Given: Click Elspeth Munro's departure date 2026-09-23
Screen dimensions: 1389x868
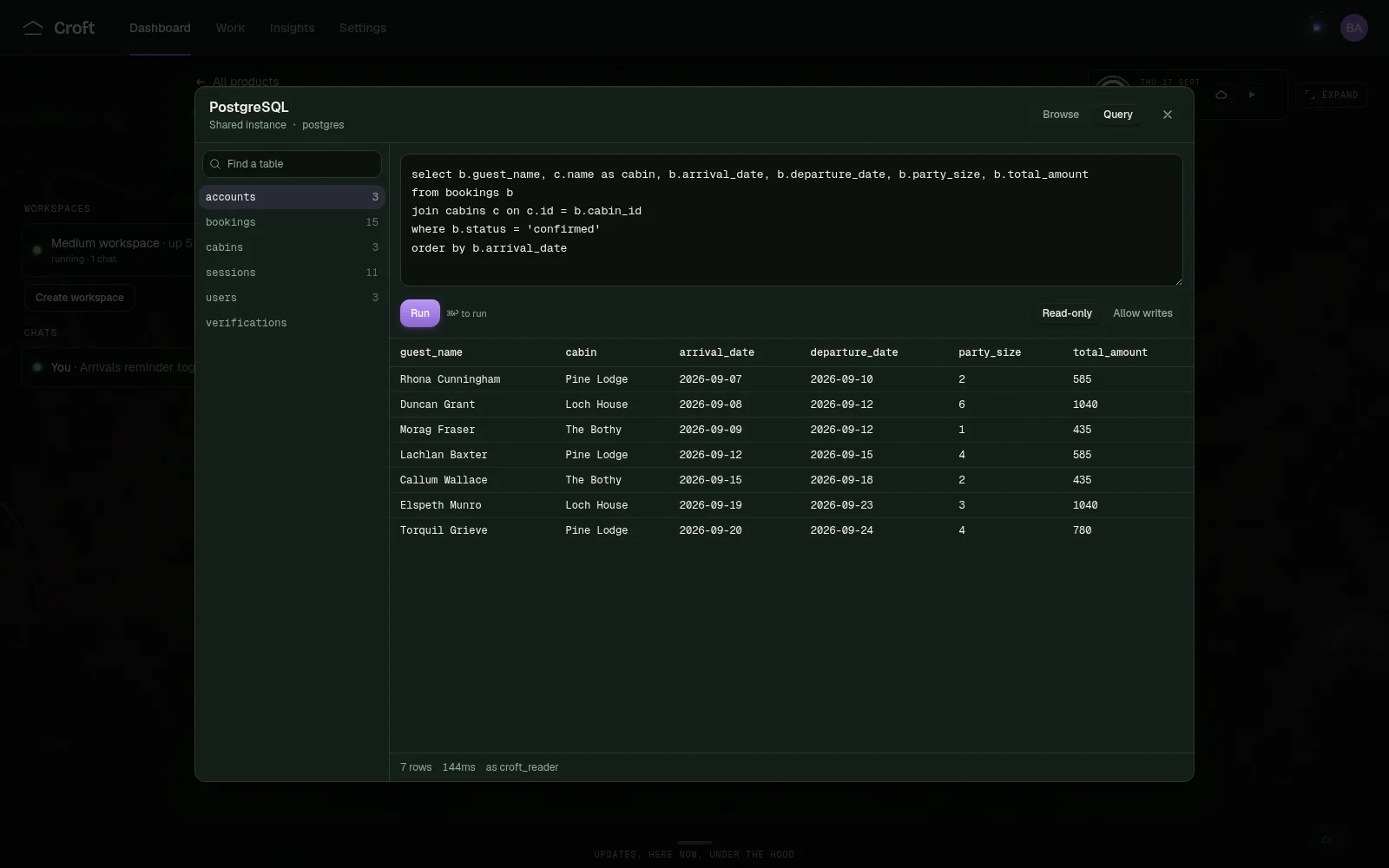Looking at the screenshot, I should click(x=841, y=505).
